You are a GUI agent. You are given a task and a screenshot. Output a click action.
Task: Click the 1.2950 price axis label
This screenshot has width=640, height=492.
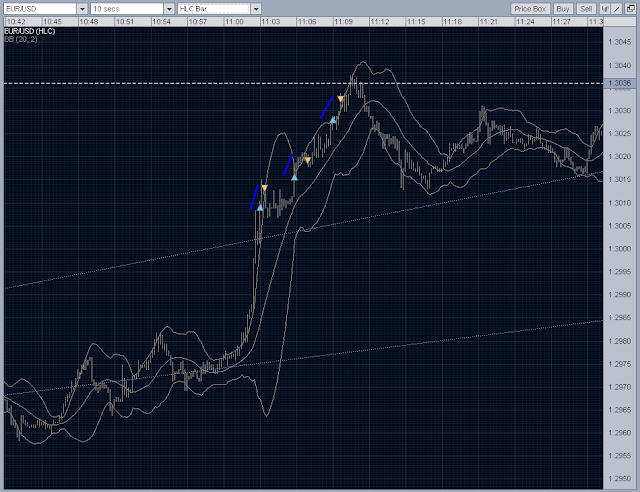point(619,479)
